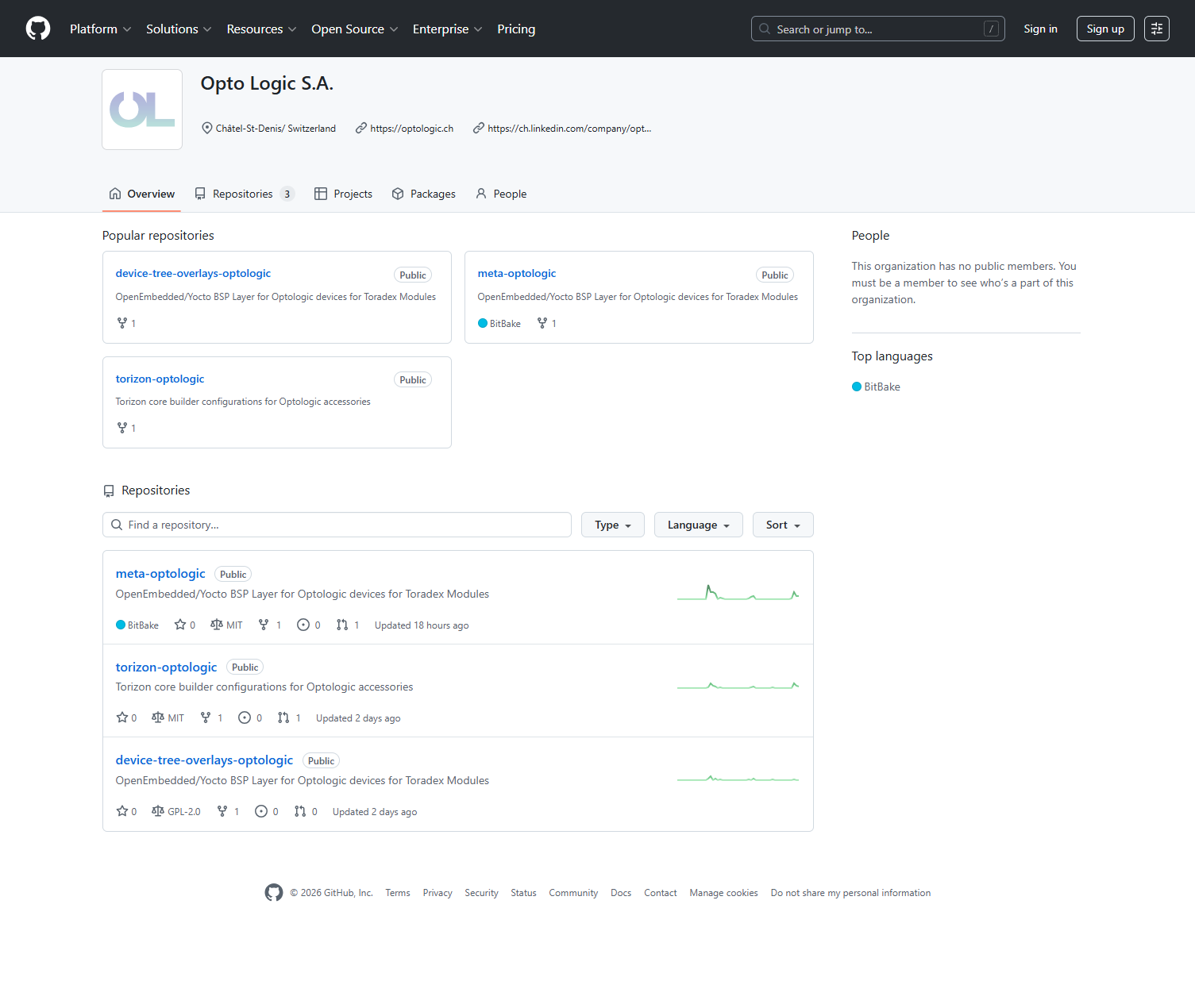Screen dimensions: 1195x1008
Task: Click MIT license icon in meta-optologic row
Action: click(x=217, y=625)
